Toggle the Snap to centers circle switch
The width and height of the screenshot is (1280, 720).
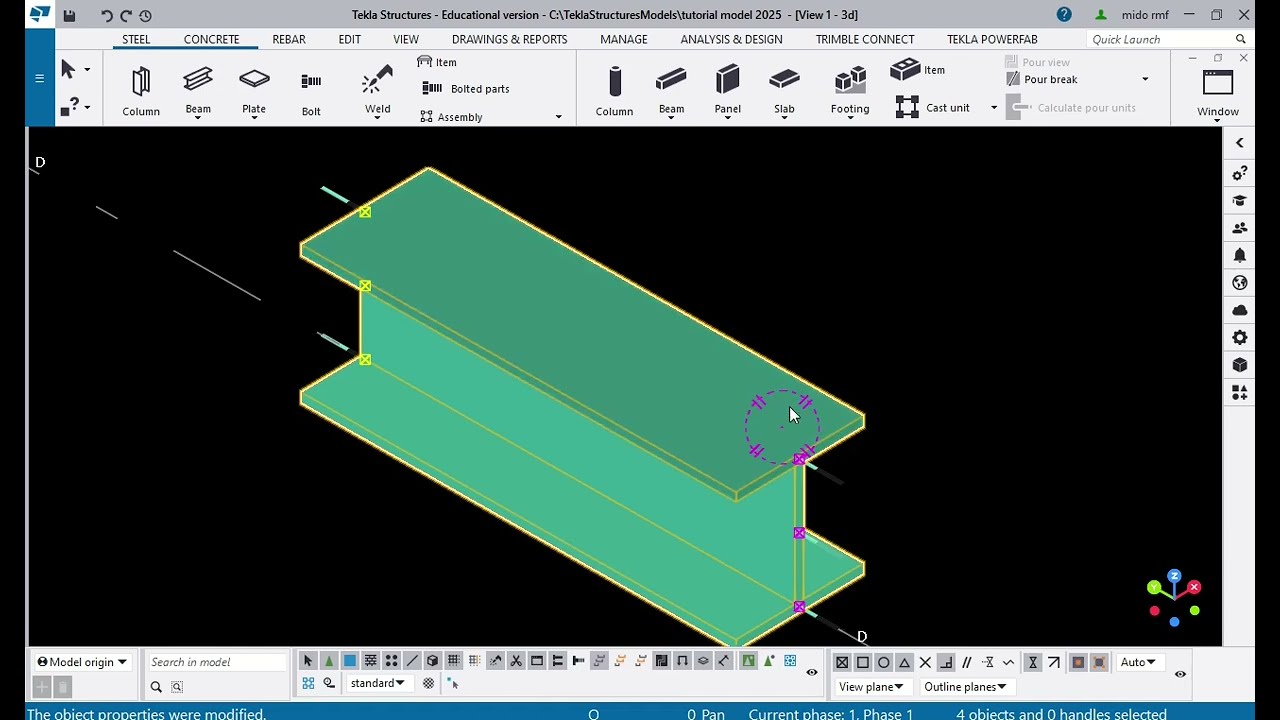tap(884, 662)
